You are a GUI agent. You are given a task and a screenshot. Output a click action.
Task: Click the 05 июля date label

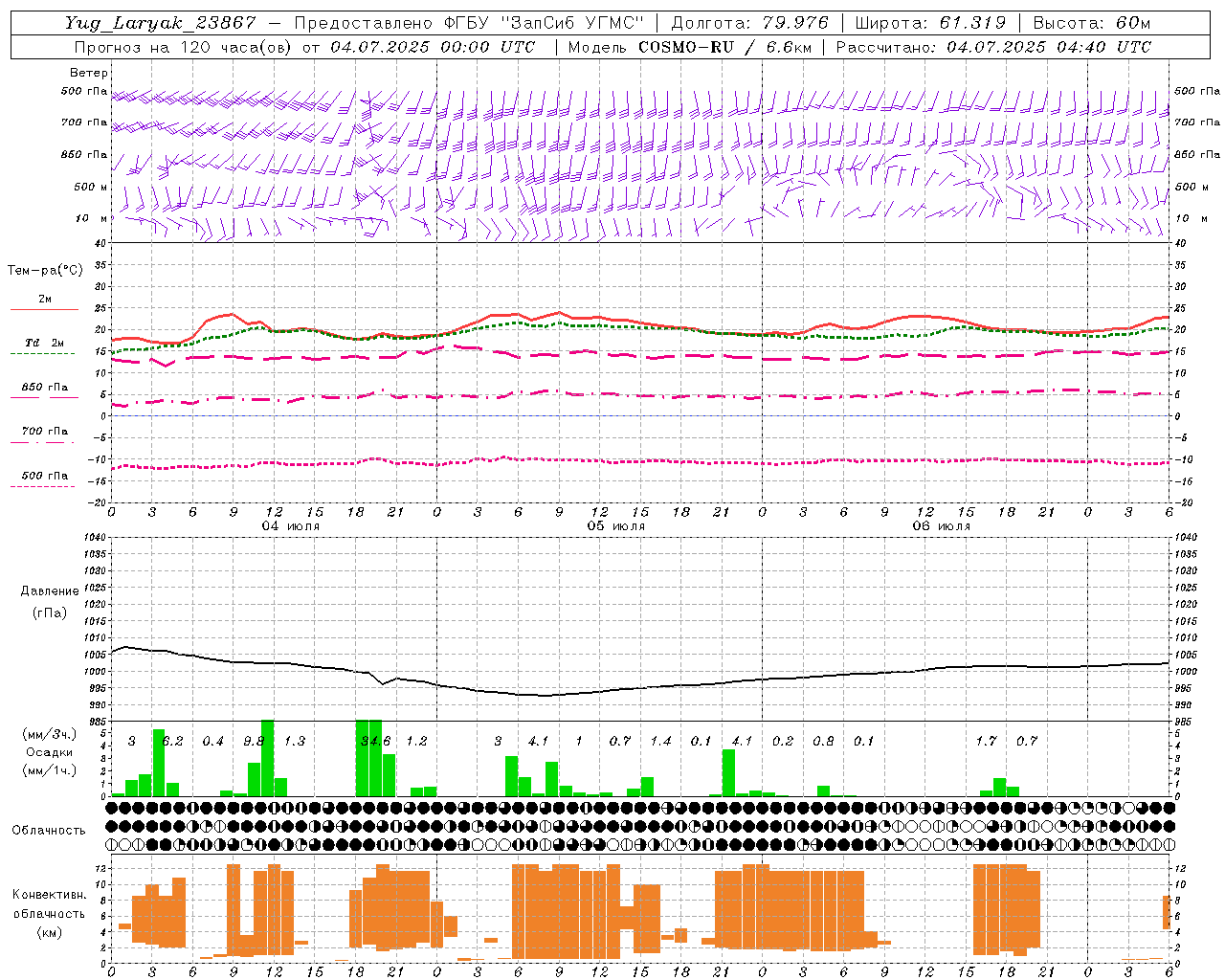616,526
